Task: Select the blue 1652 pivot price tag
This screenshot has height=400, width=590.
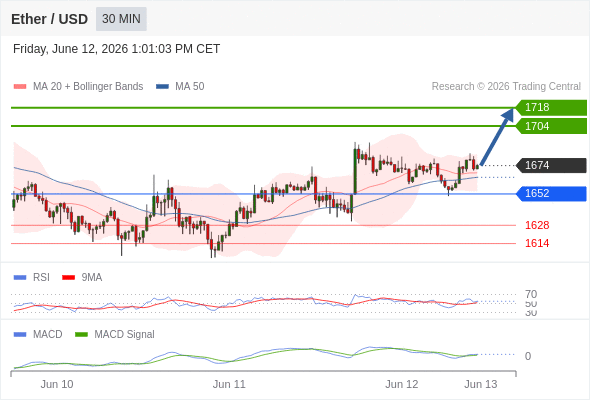Action: pos(551,193)
